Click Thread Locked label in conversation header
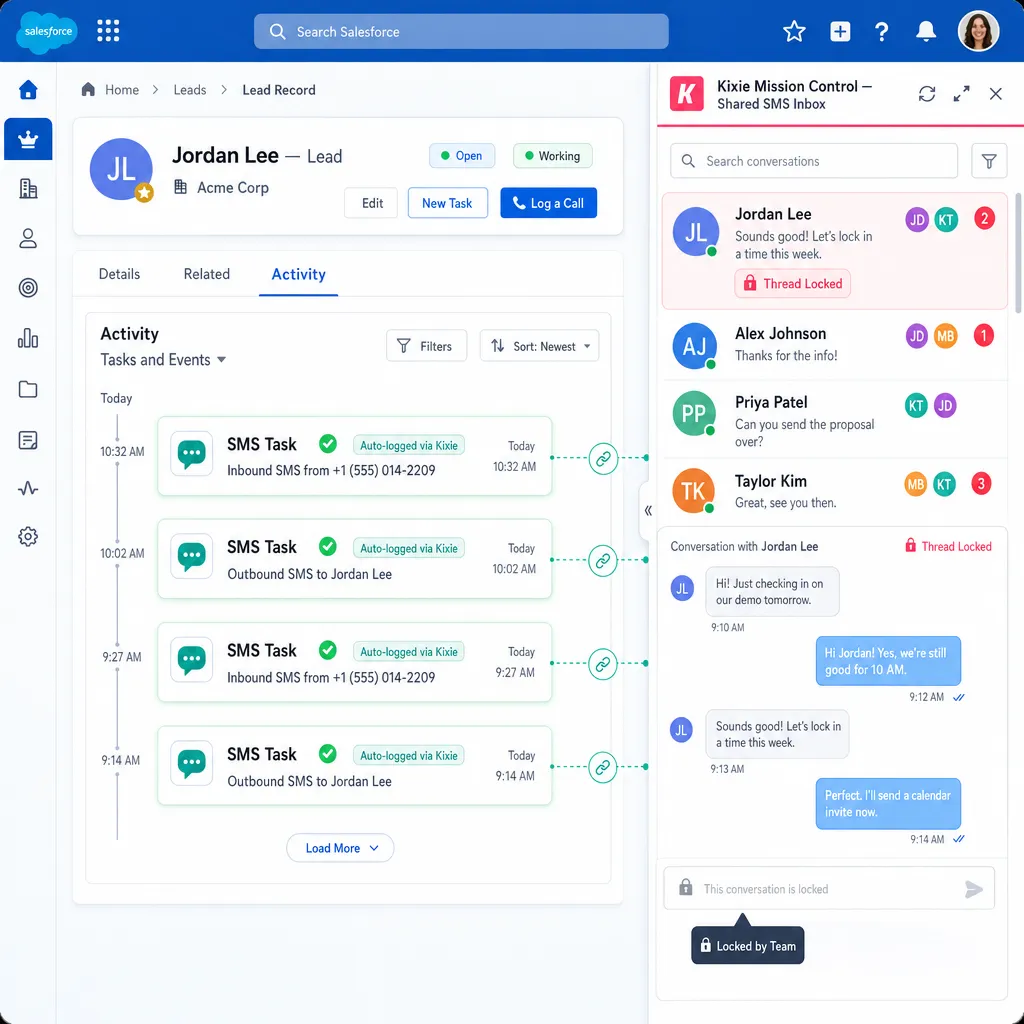 (948, 546)
